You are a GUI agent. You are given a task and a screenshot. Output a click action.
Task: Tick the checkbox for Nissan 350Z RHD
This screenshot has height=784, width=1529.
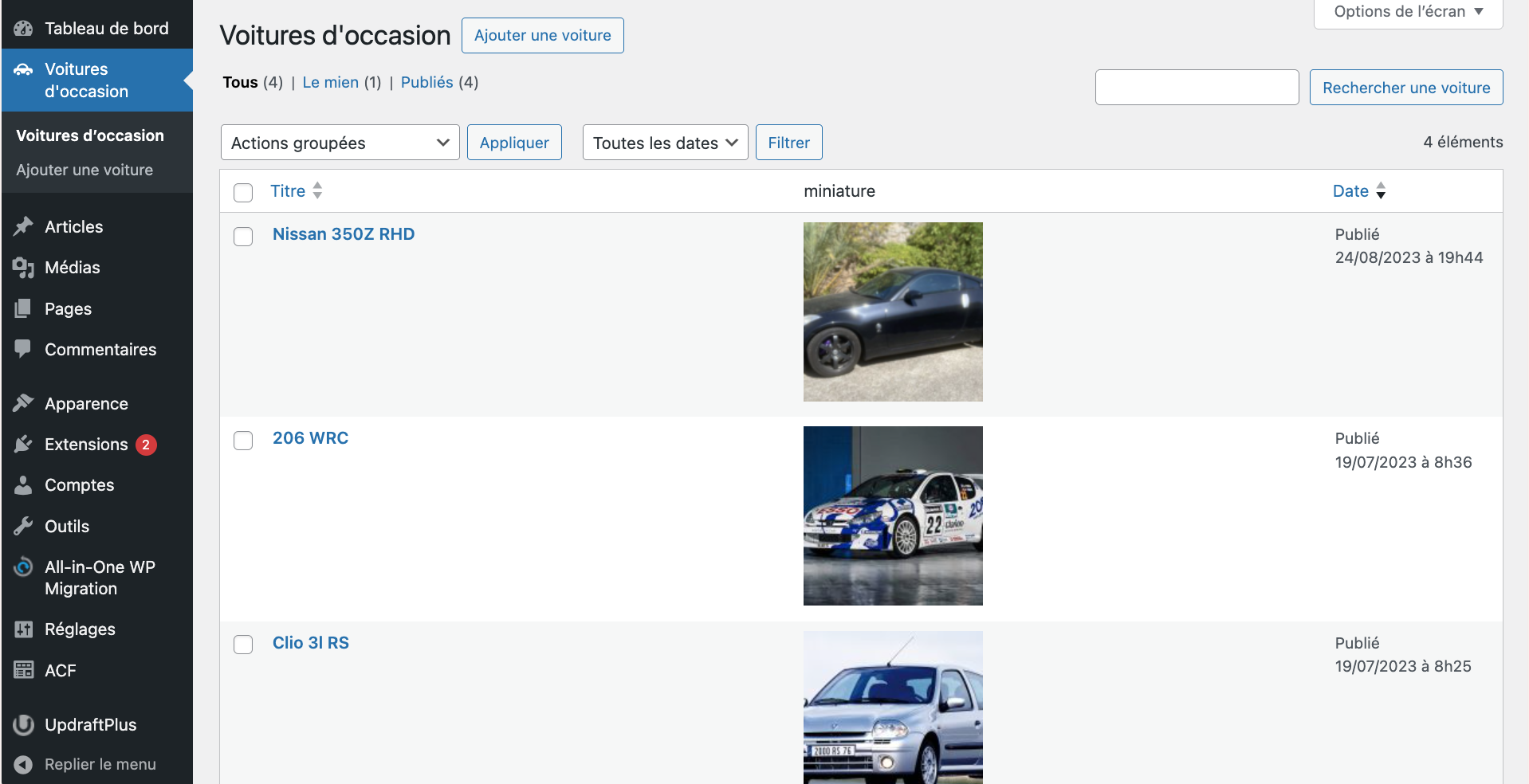click(x=243, y=237)
